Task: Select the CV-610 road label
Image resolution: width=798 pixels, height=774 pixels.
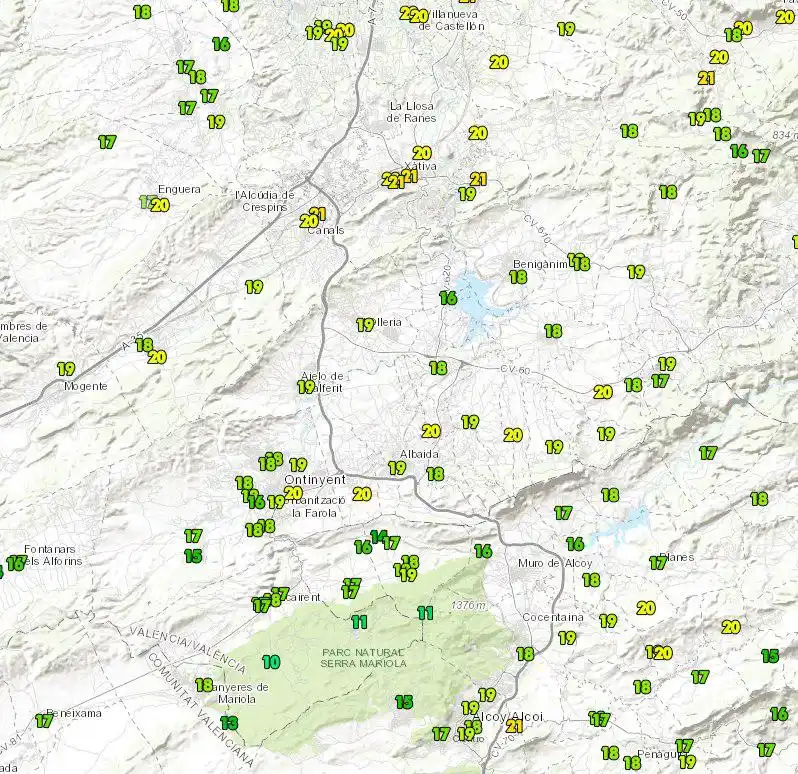Action: point(537,230)
